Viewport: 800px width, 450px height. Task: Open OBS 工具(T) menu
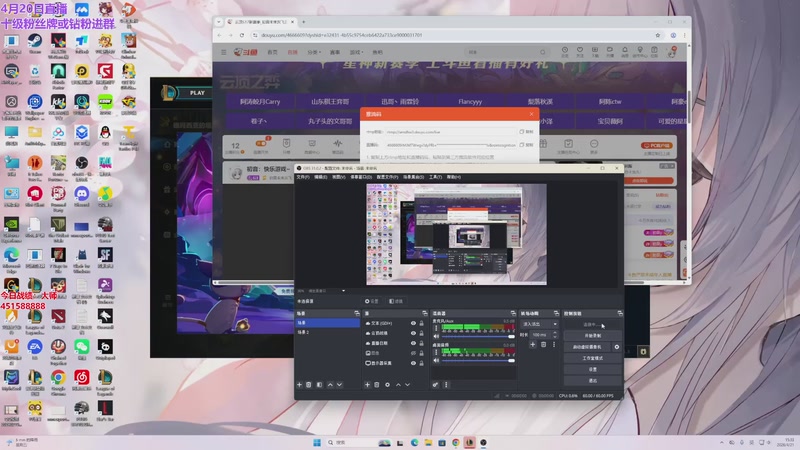[435, 177]
